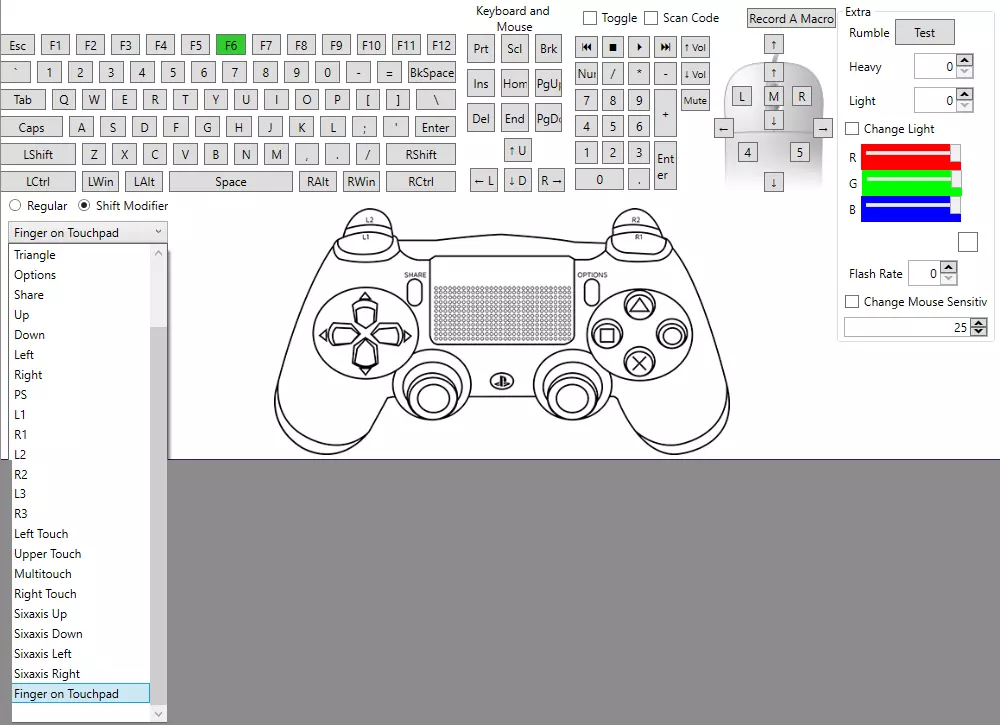Click the Esc key button
Screen dimensions: 1000x725
[17, 45]
